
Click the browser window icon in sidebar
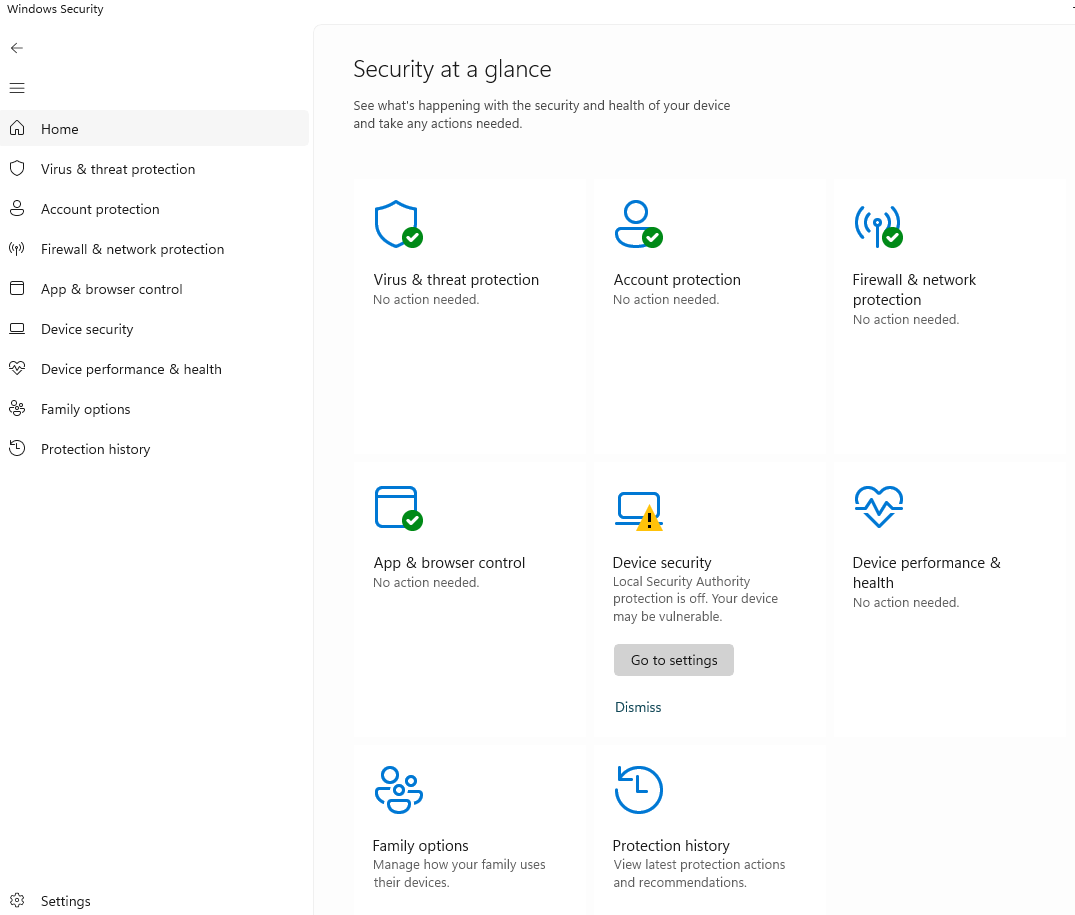pos(17,289)
